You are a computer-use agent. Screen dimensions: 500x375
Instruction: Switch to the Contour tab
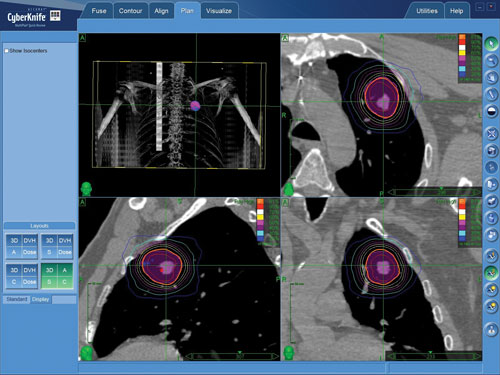[130, 11]
